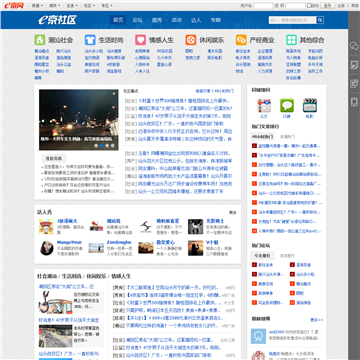This screenshot has height=360, width=360.
Task: Open the 公交 bus map quick icon
Action: click(264, 106)
